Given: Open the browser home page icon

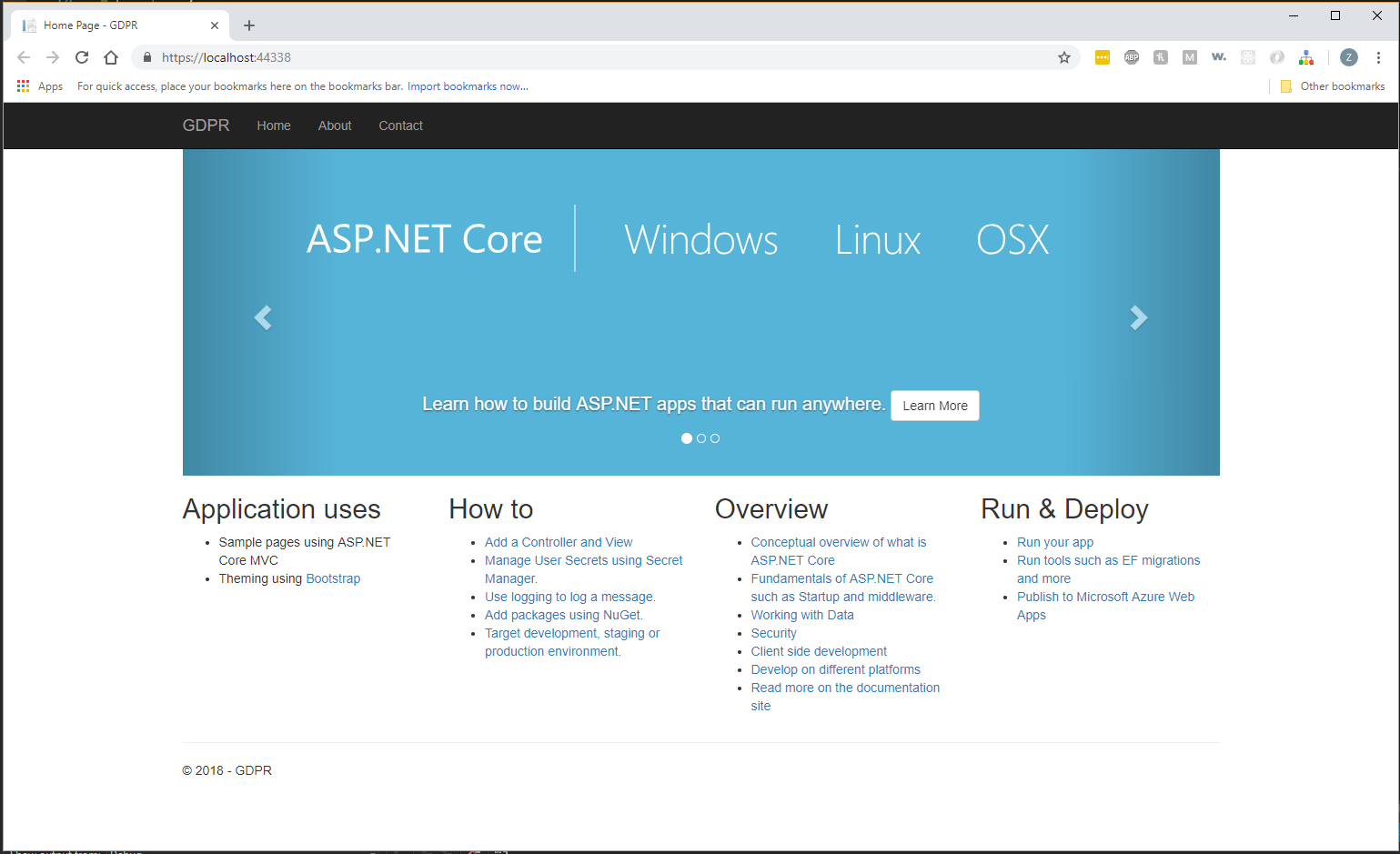Looking at the screenshot, I should coord(111,57).
